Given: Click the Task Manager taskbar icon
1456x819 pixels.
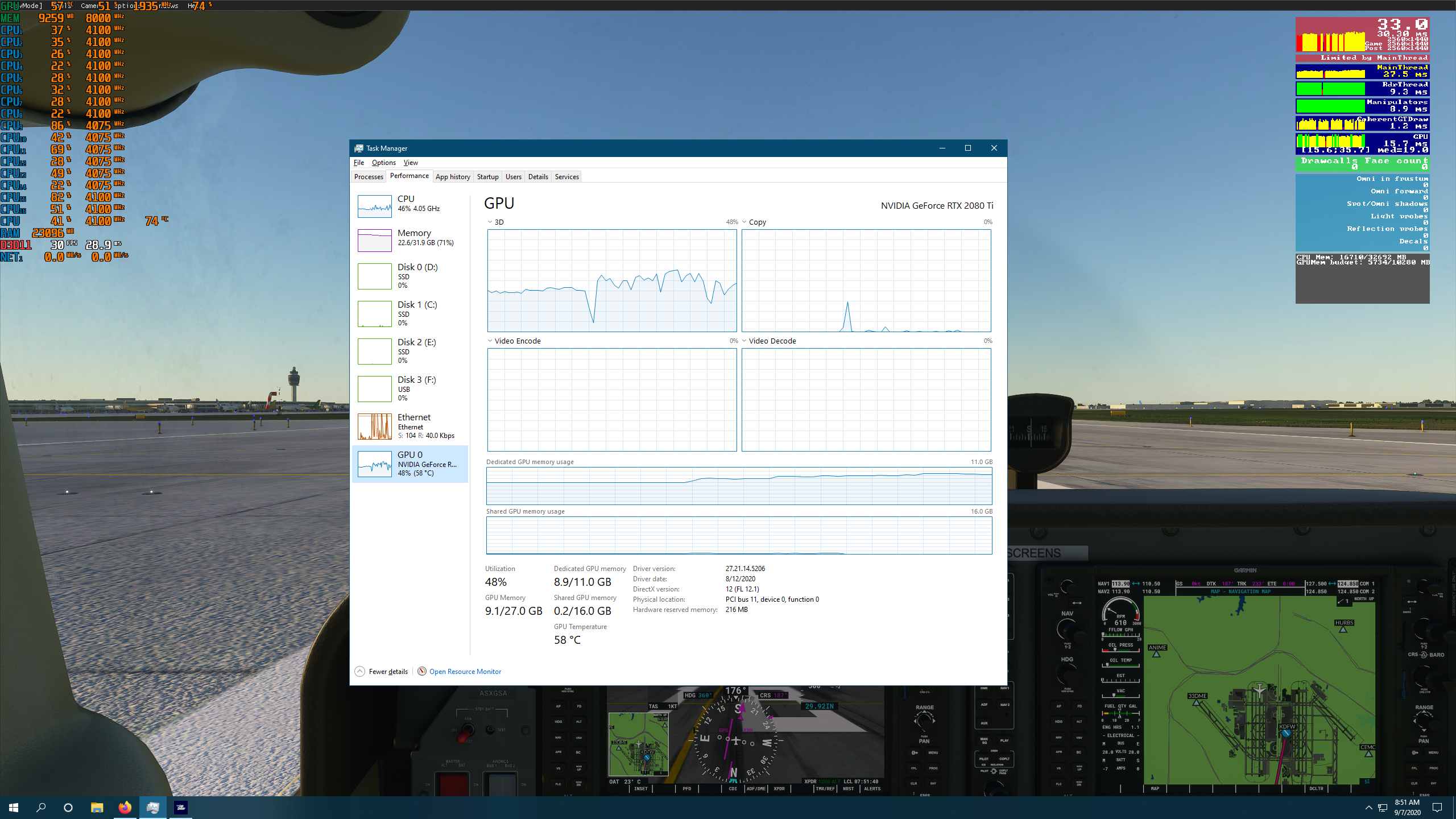Looking at the screenshot, I should 153,808.
